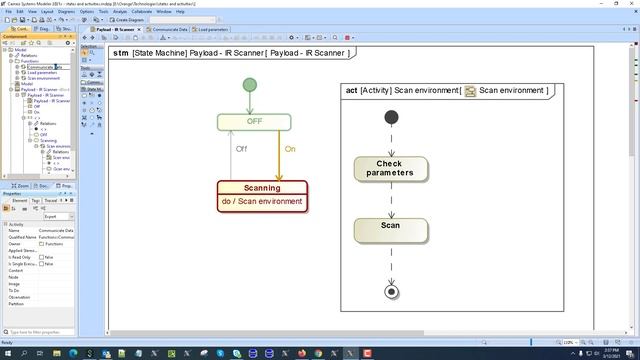Expand the Relations node under Model
Screen dimensions: 640x360
[11, 55]
